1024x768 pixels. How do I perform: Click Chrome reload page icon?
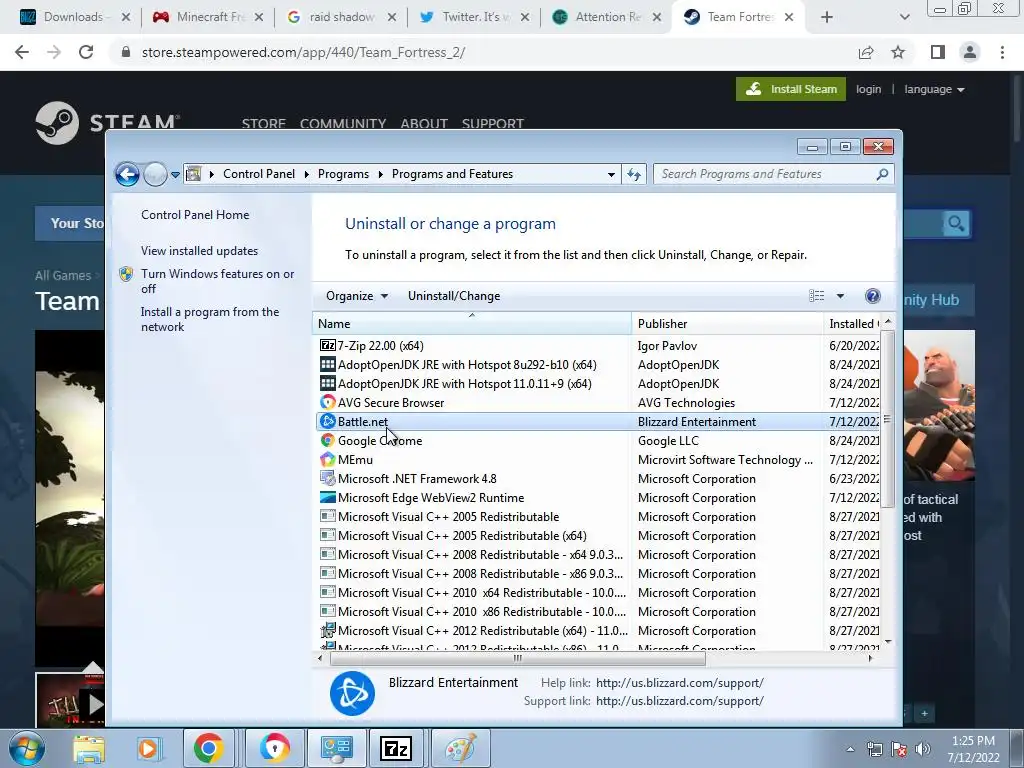pos(86,52)
